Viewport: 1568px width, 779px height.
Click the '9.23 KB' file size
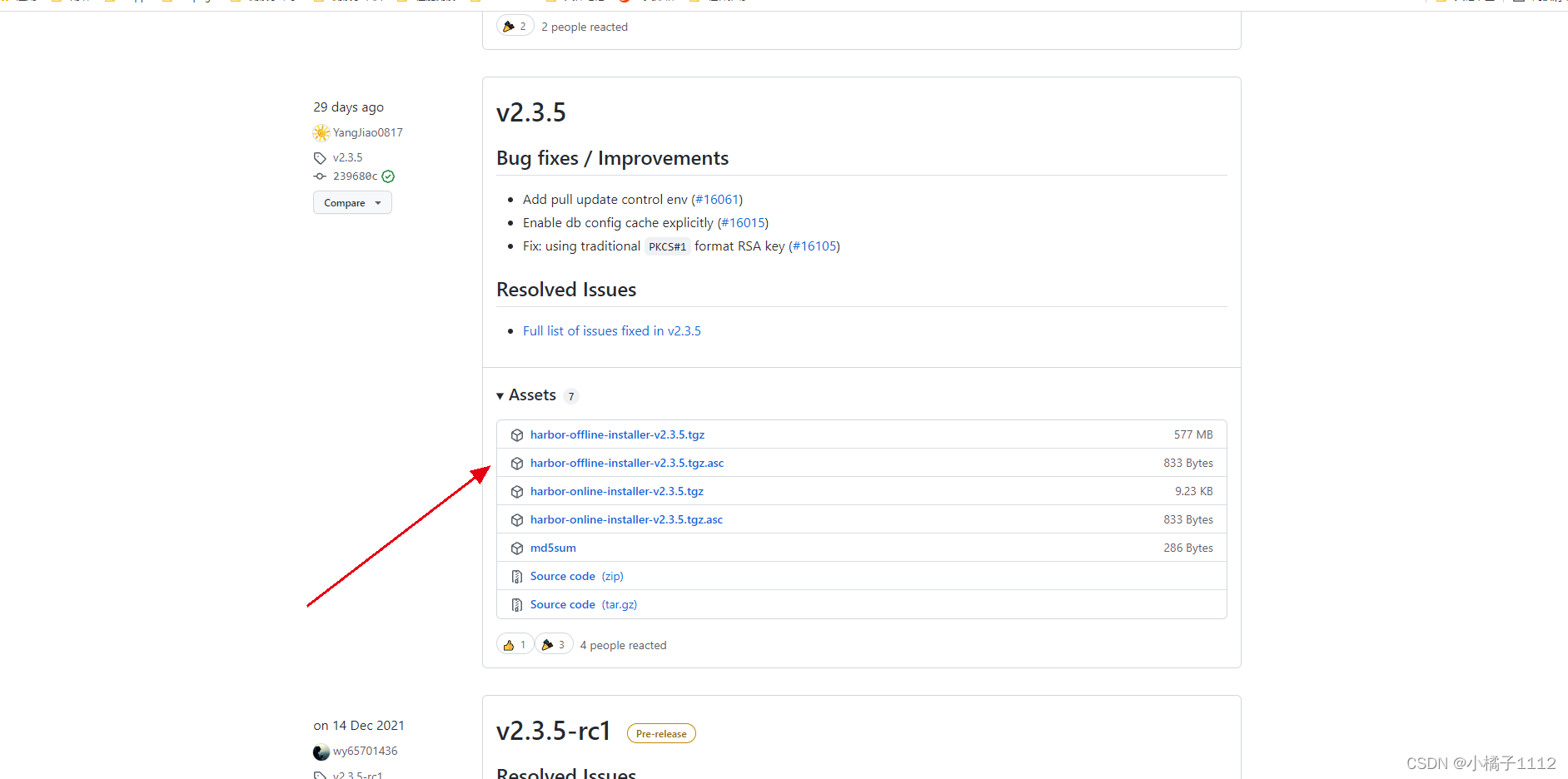1194,492
